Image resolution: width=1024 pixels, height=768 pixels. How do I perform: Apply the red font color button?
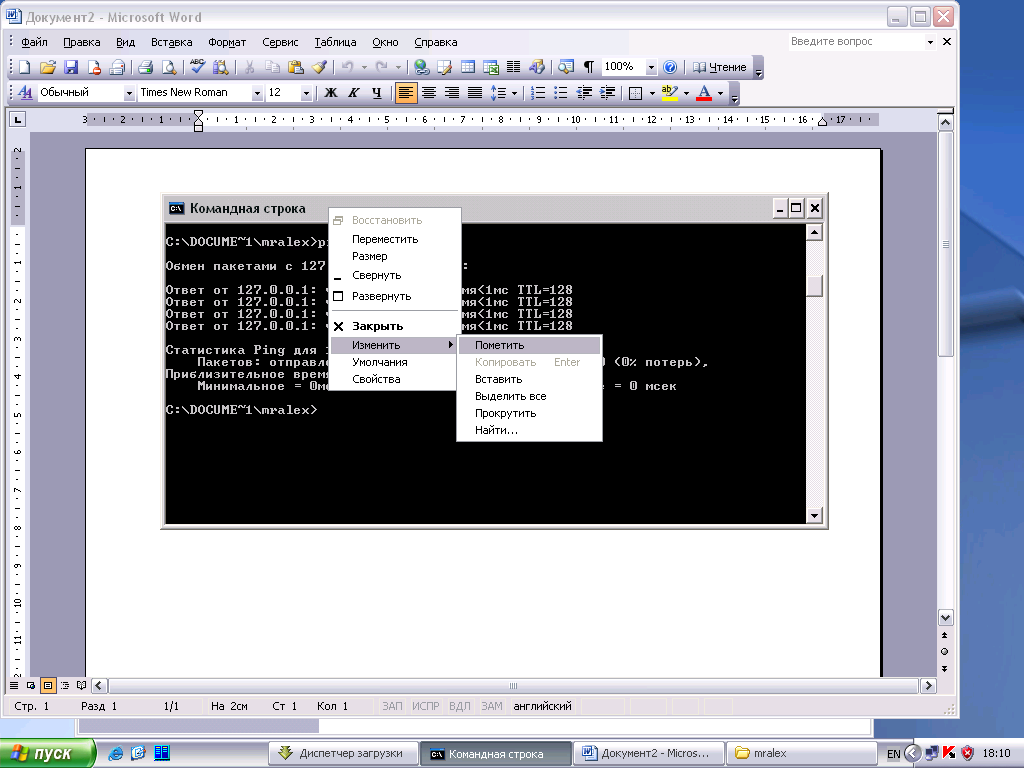click(704, 93)
